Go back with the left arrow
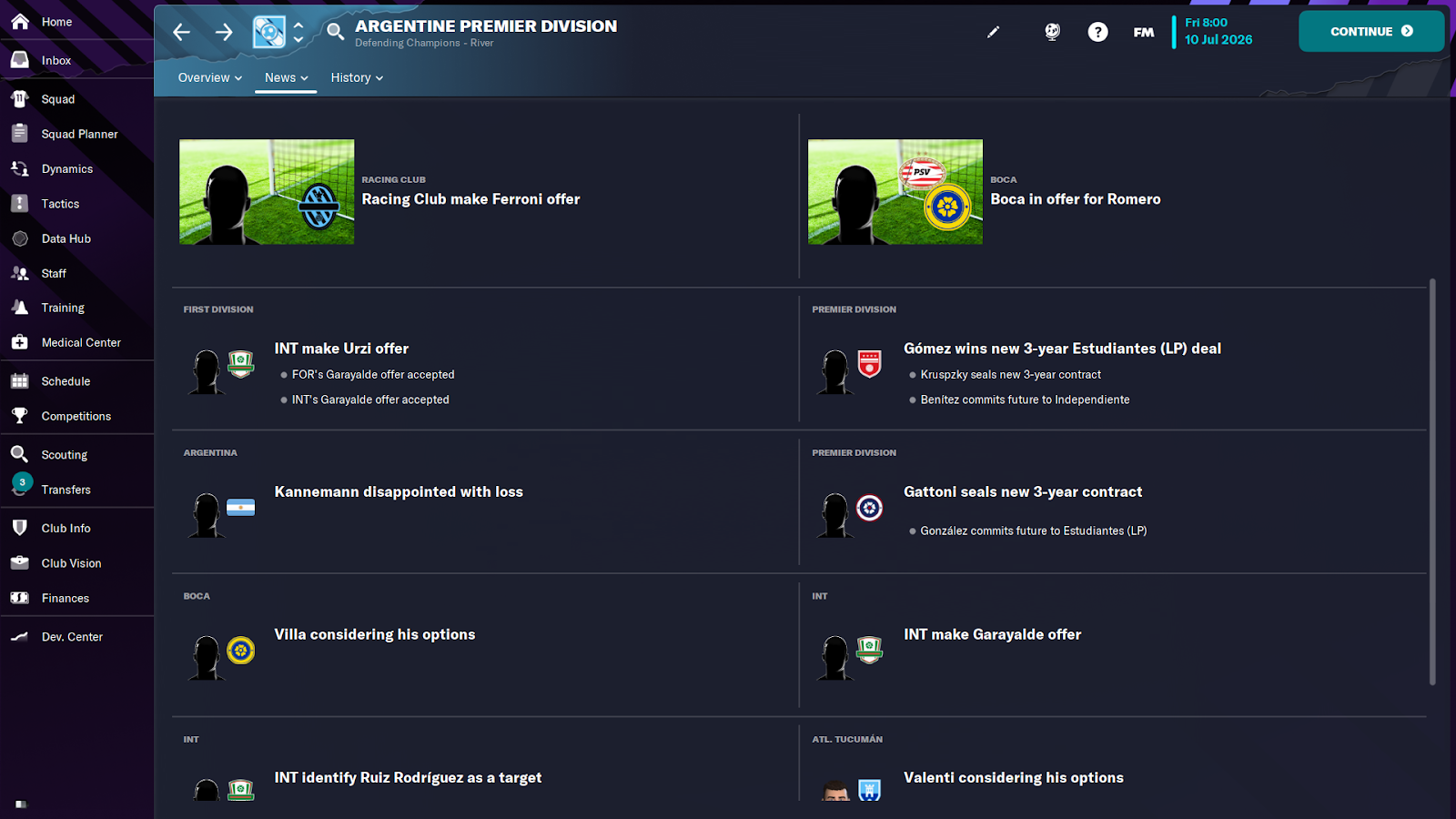Viewport: 1456px width, 819px height. 182,33
